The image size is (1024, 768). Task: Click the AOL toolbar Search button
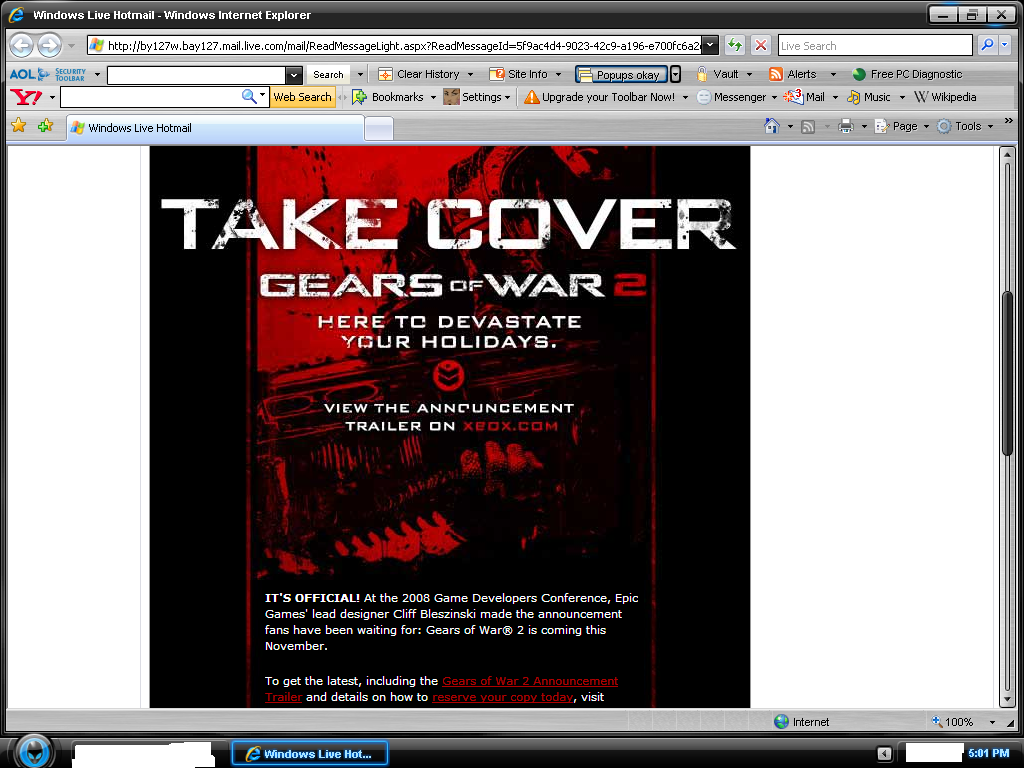point(328,74)
